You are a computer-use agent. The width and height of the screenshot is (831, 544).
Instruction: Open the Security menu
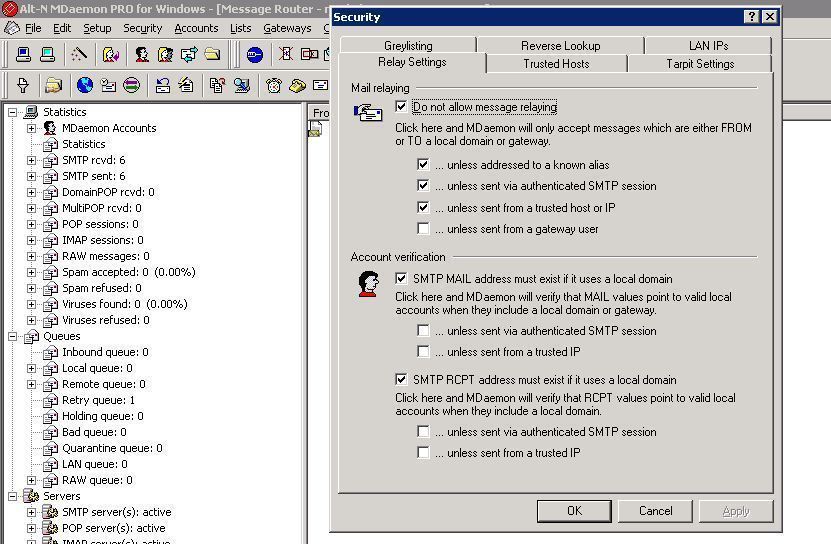click(142, 28)
